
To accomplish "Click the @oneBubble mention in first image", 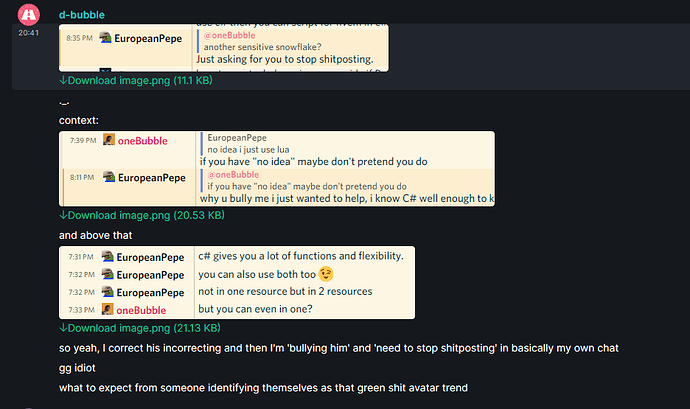I will click(229, 35).
